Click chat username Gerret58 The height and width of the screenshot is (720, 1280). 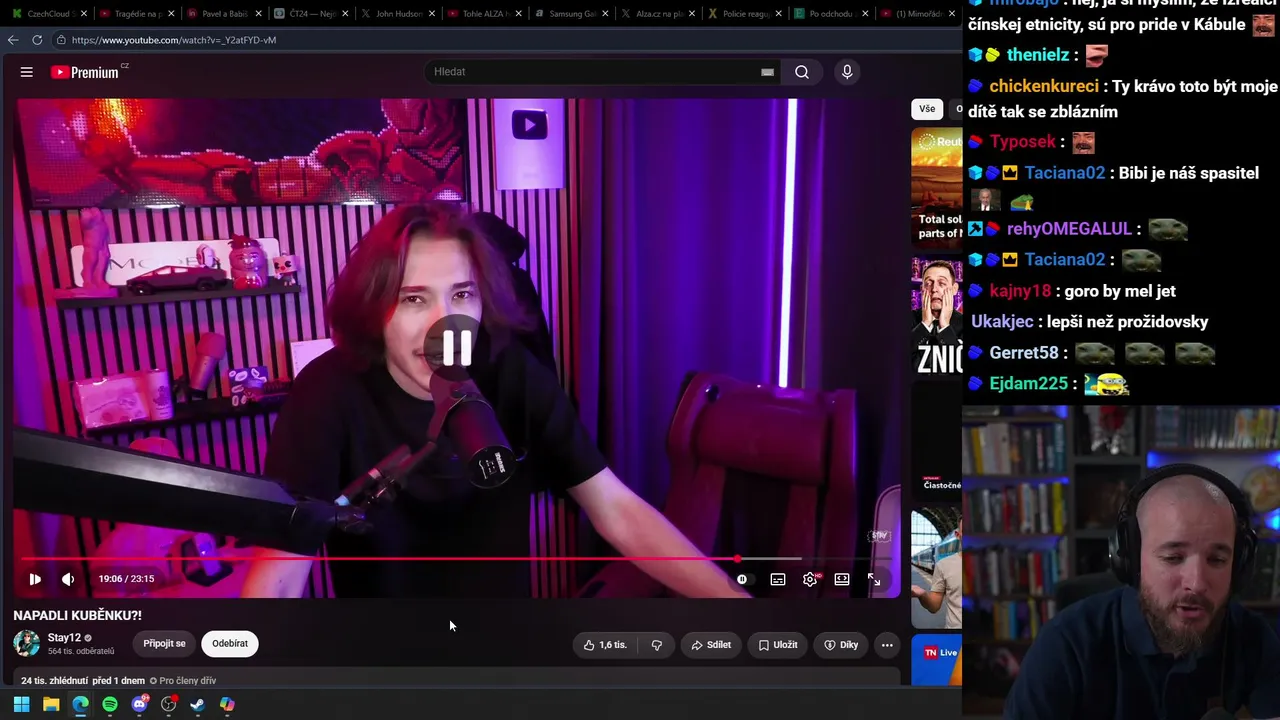coord(1024,353)
